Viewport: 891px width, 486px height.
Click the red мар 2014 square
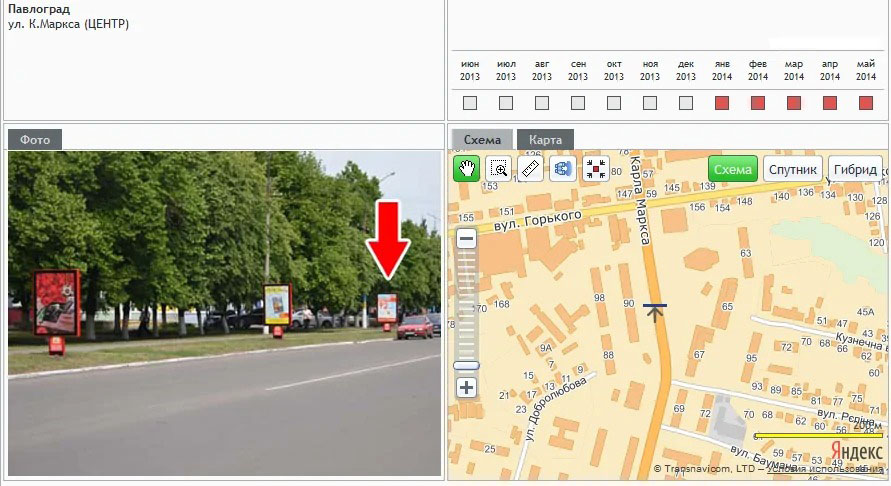[x=794, y=103]
